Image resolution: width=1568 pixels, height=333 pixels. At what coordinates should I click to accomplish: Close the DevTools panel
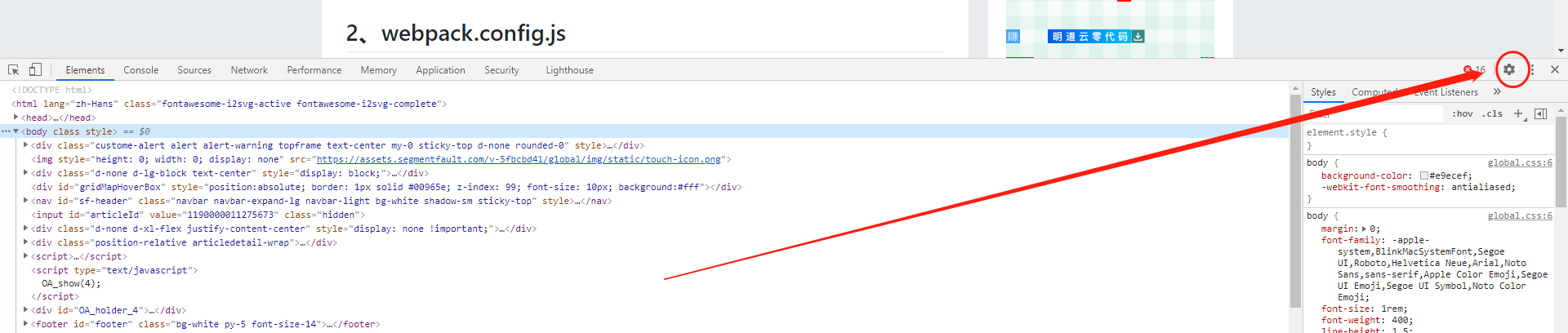click(1555, 70)
